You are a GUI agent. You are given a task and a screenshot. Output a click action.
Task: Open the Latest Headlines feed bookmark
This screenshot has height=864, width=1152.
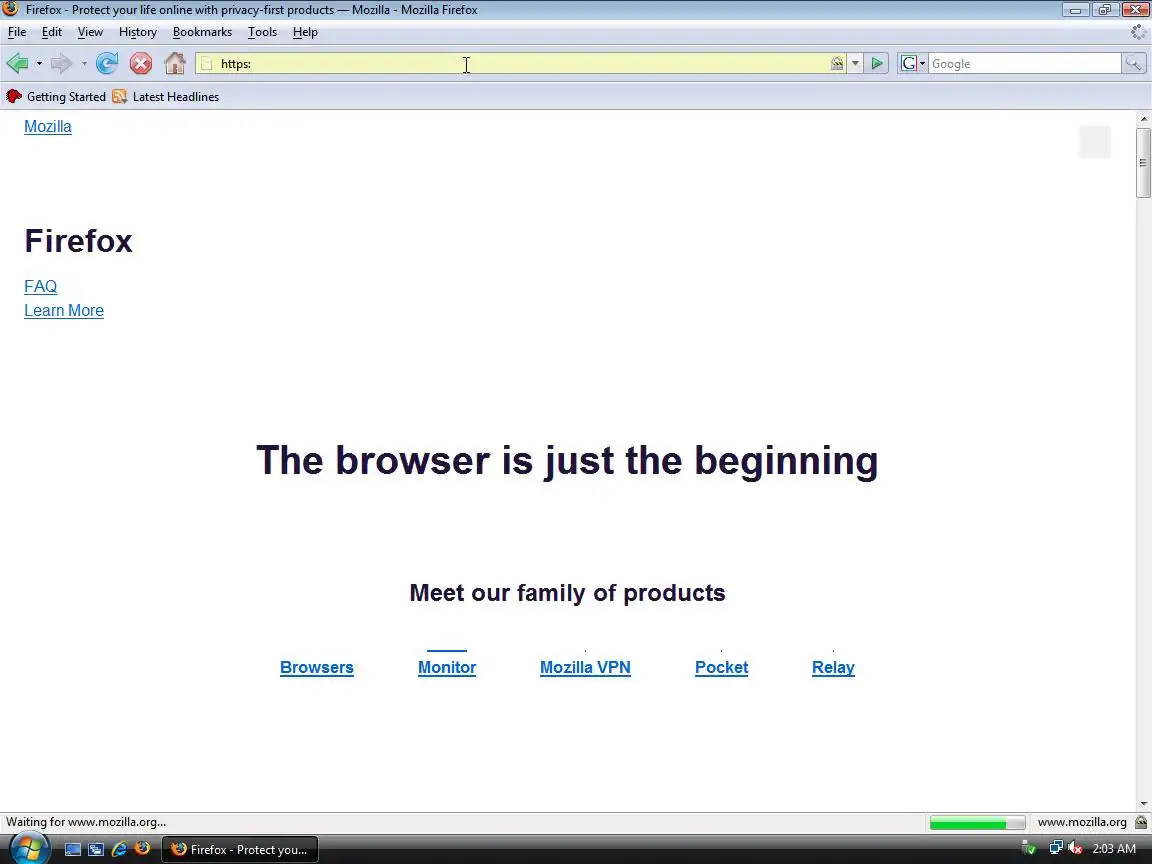click(x=166, y=97)
